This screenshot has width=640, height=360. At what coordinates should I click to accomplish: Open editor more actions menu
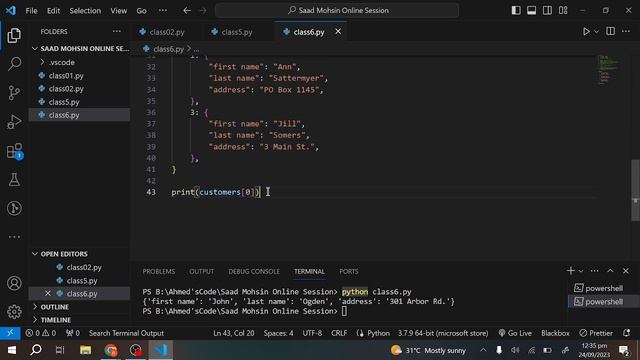pos(626,31)
